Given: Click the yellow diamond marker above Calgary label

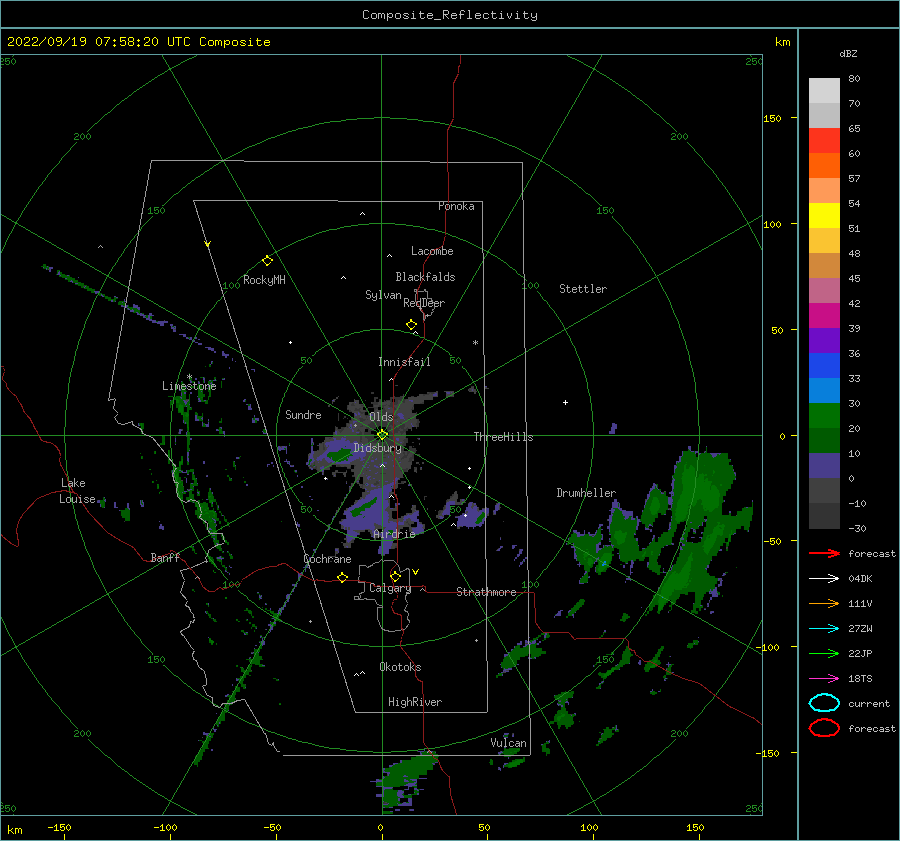Looking at the screenshot, I should click(x=395, y=576).
